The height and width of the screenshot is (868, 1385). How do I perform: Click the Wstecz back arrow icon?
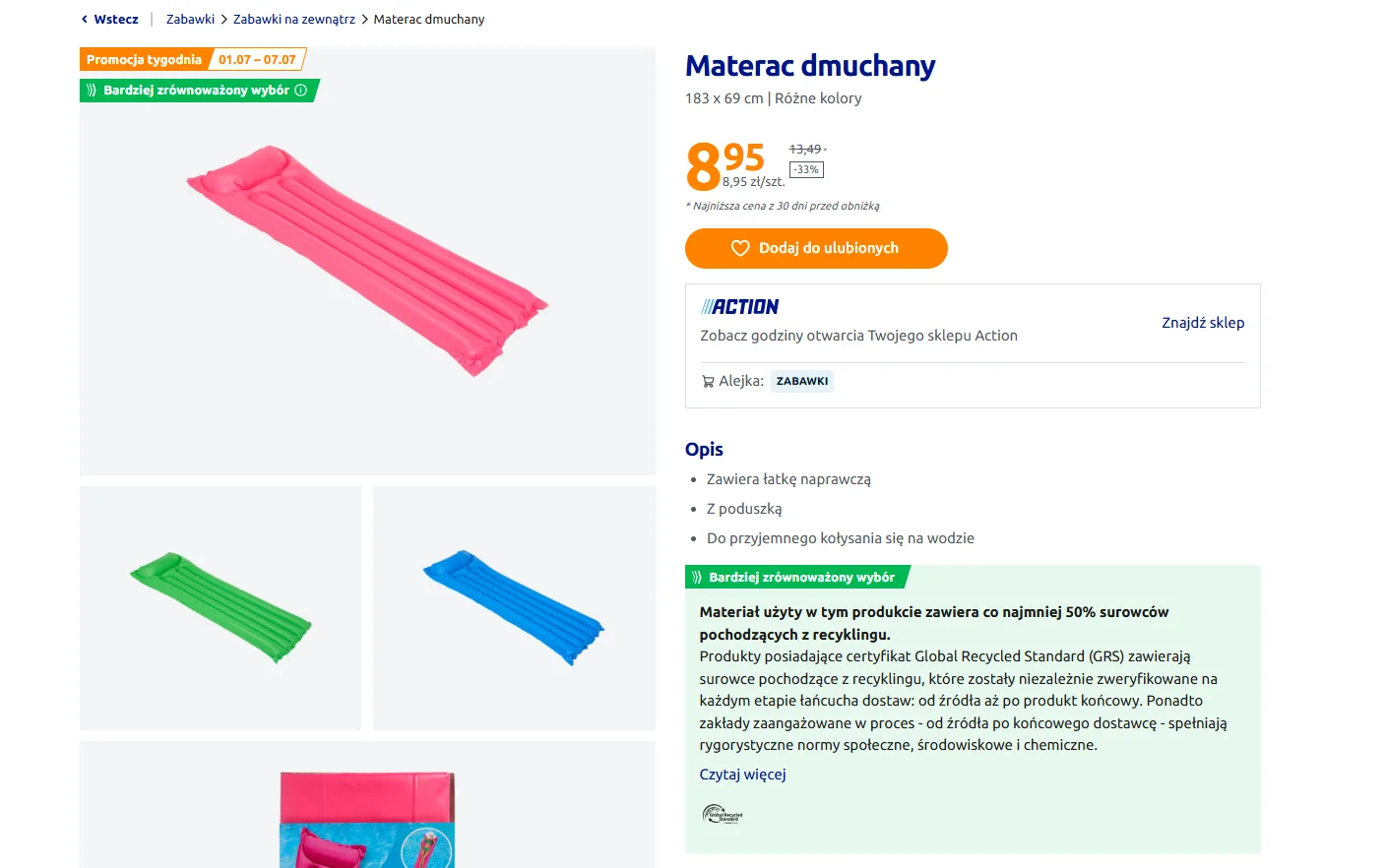(x=85, y=19)
